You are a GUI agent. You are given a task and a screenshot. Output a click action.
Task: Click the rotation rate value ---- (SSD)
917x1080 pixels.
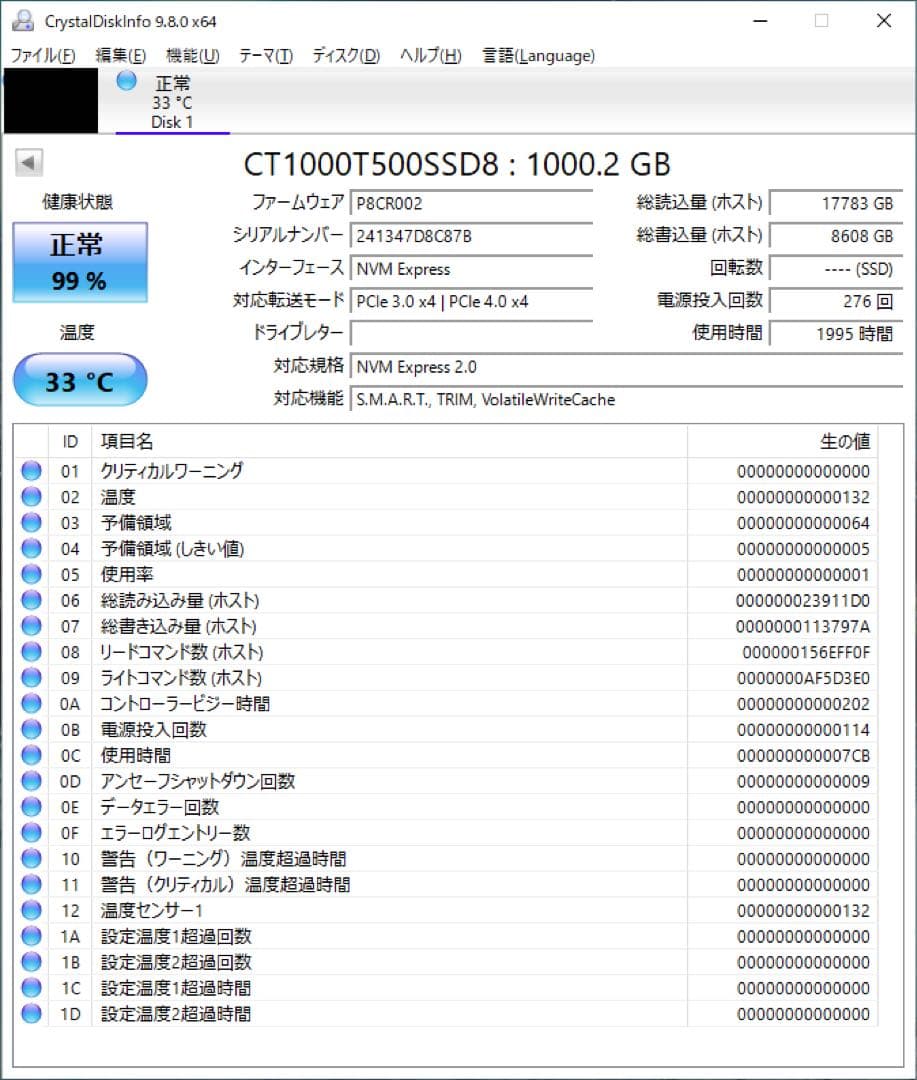[836, 269]
